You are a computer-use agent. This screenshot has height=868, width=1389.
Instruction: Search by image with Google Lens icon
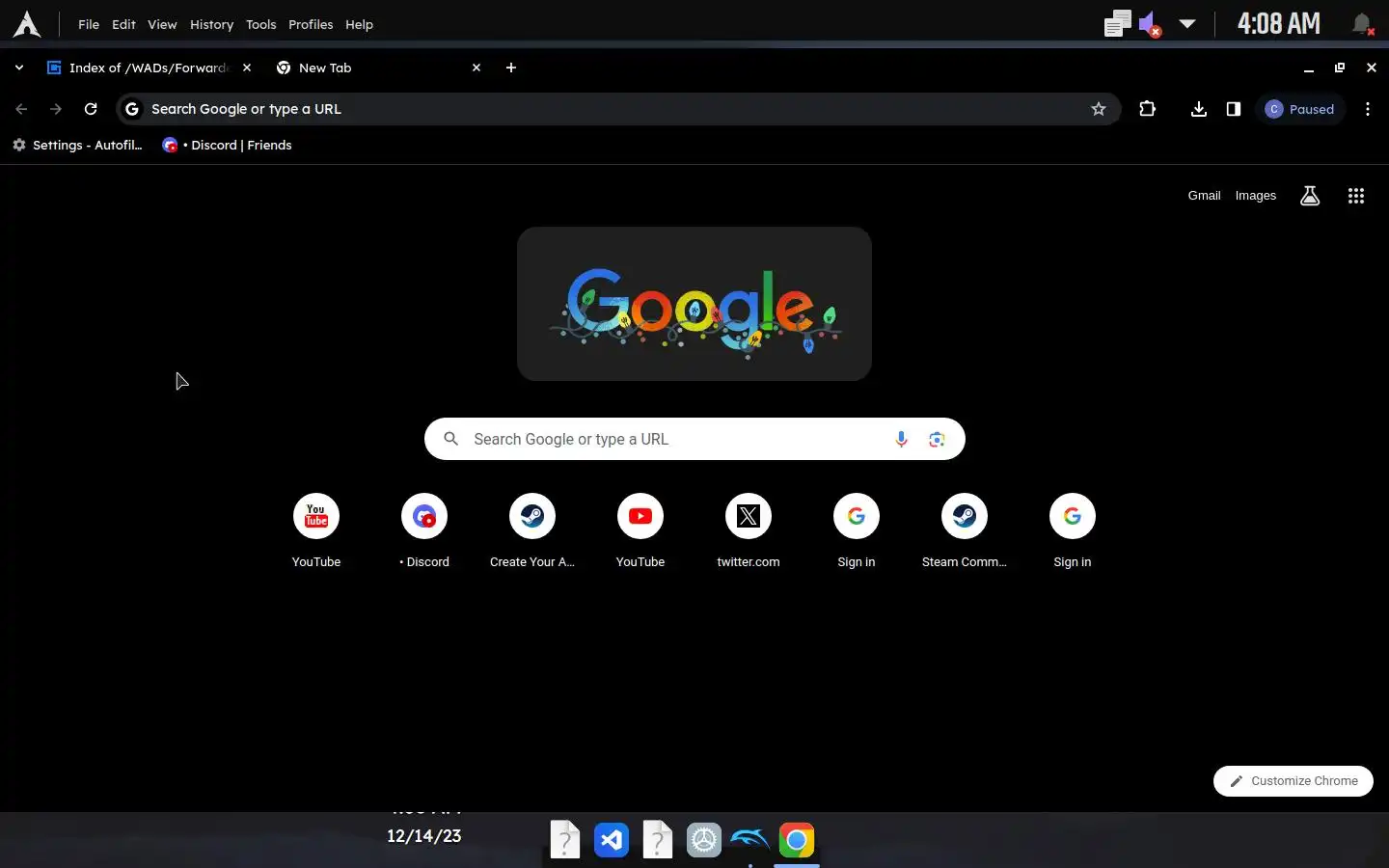coord(937,439)
